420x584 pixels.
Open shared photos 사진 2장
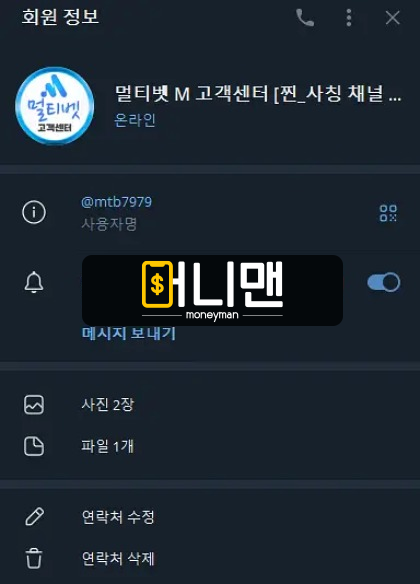(210, 404)
